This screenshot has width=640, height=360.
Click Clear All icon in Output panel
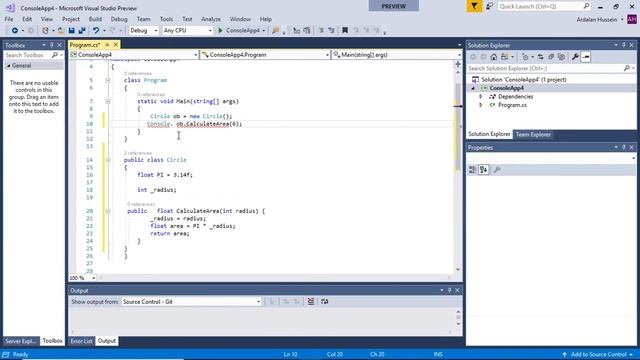pyautogui.click(x=311, y=302)
